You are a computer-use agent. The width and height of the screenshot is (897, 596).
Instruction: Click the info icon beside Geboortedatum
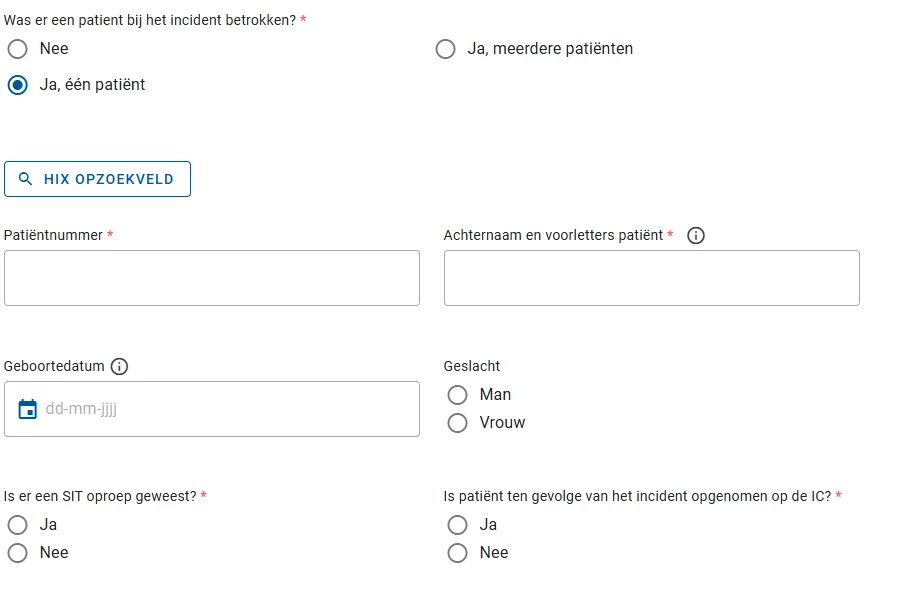pos(119,366)
